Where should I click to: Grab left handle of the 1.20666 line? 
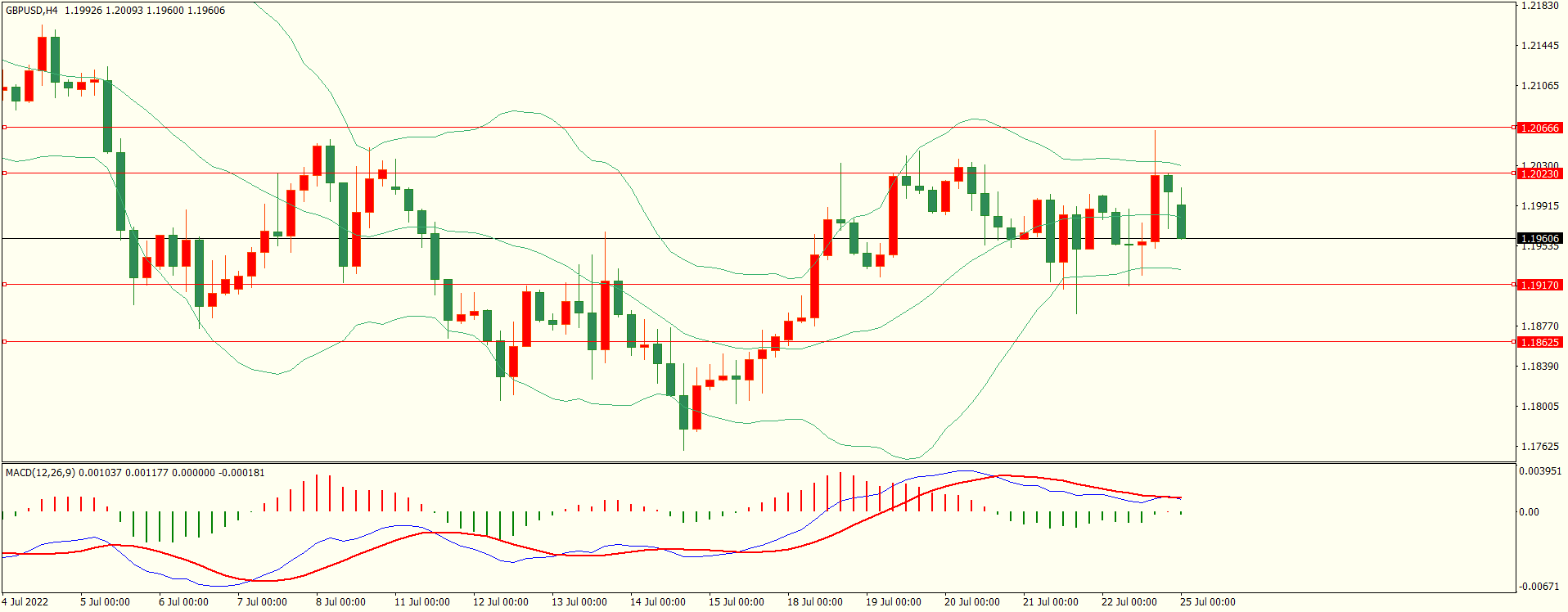click(4, 128)
